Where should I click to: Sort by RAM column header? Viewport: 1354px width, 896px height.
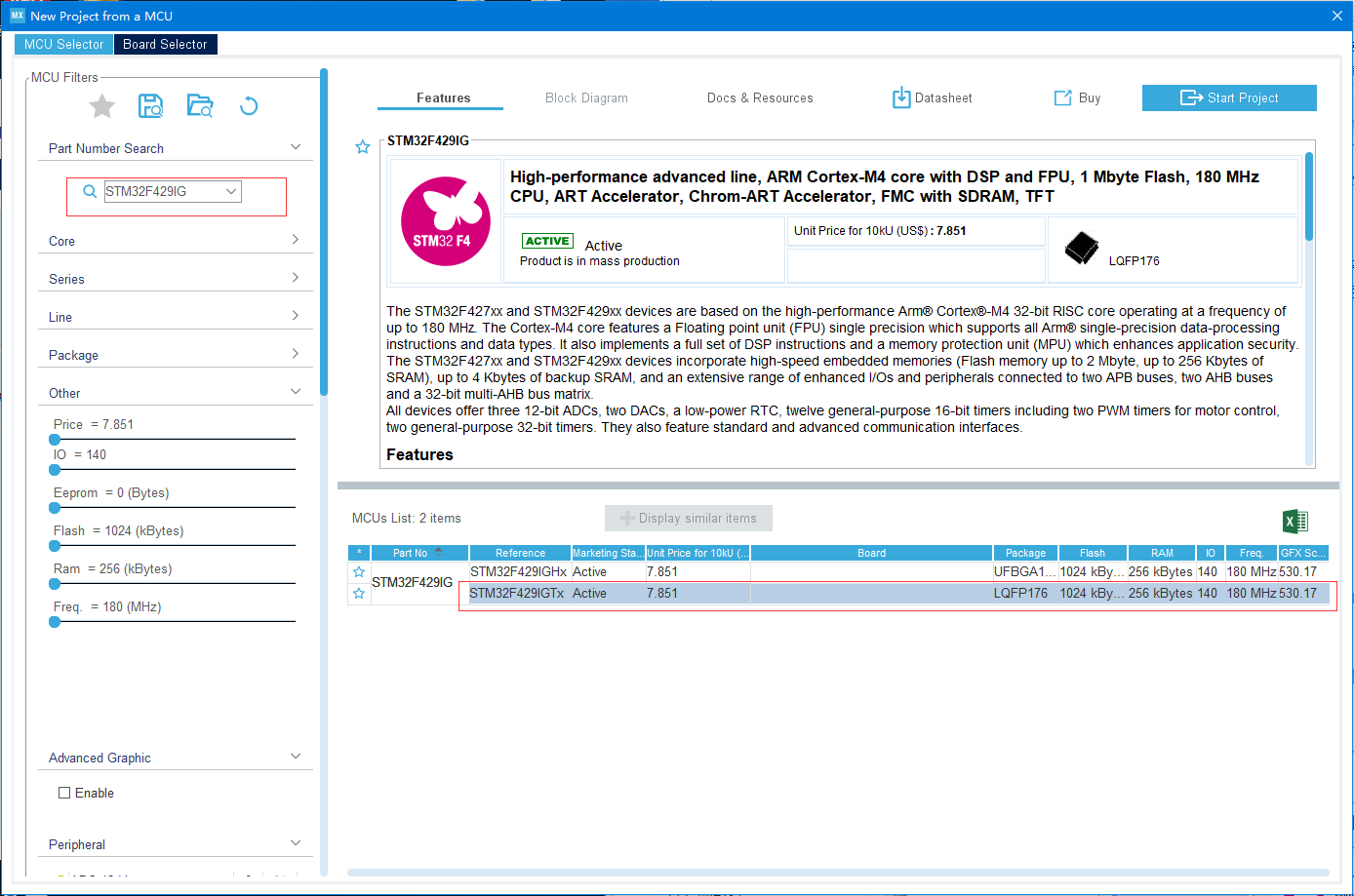1162,553
